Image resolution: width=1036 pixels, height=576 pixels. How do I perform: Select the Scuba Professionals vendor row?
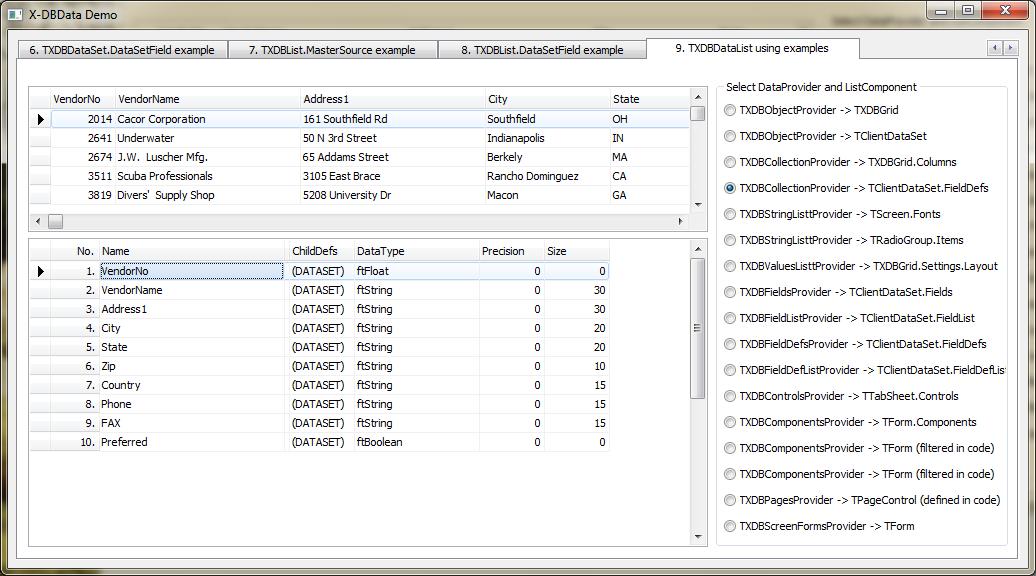(164, 176)
